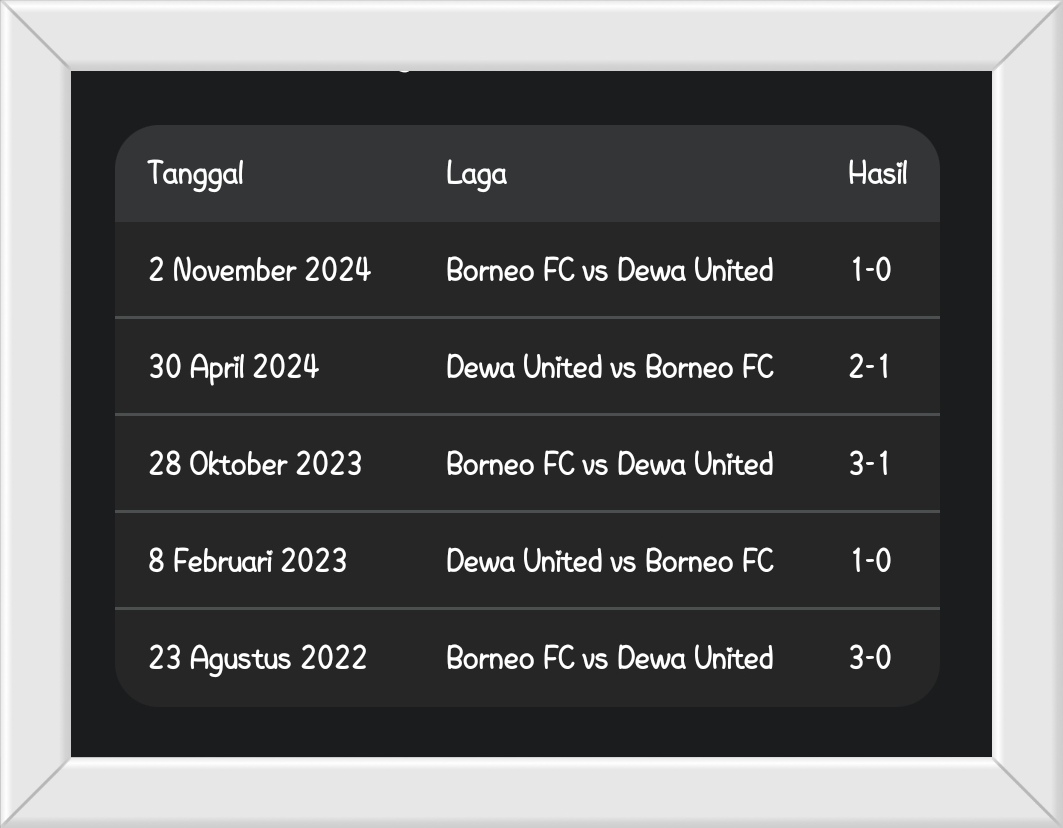The width and height of the screenshot is (1063, 828).
Task: Select the 8 Februari 2023 date cell
Action: (x=247, y=561)
